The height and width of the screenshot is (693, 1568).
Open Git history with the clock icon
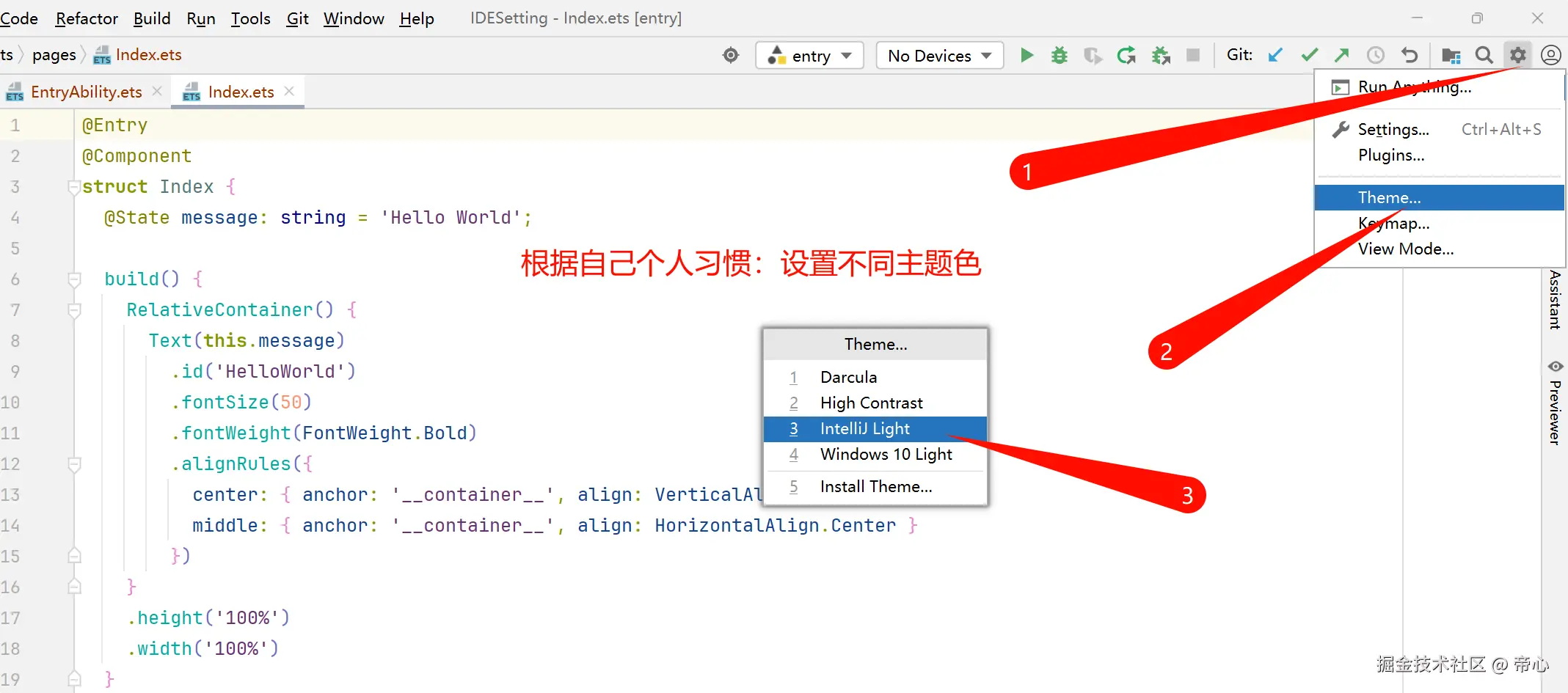(x=1375, y=55)
